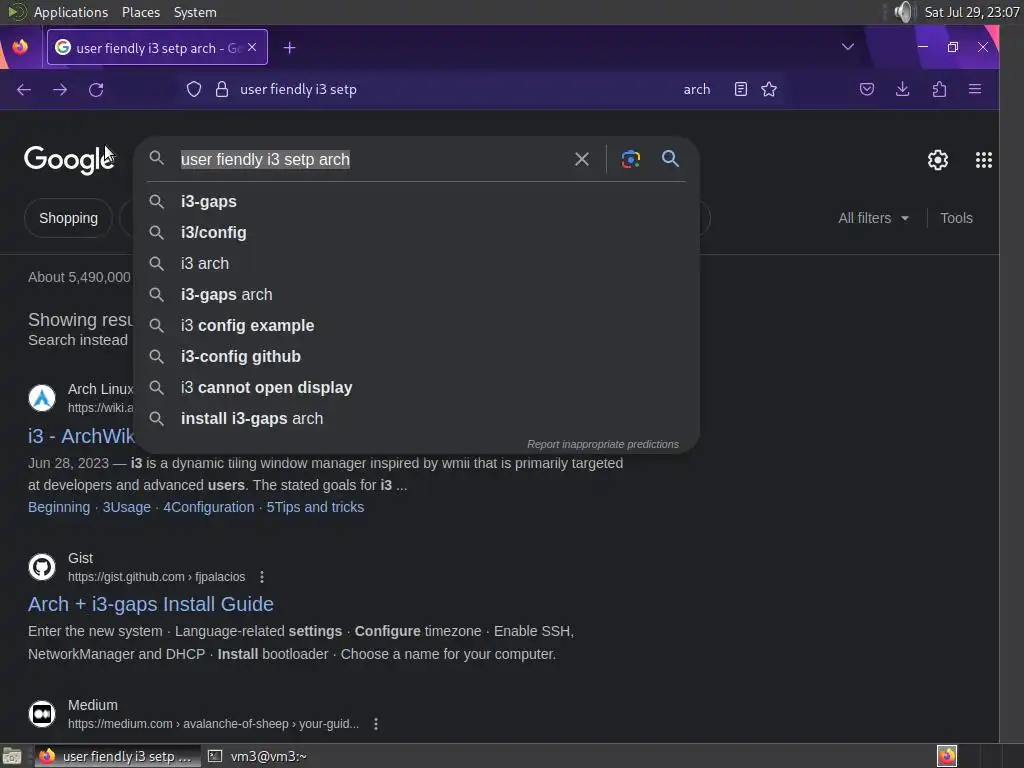Open a new browser tab
The height and width of the screenshot is (768, 1024).
(x=289, y=48)
